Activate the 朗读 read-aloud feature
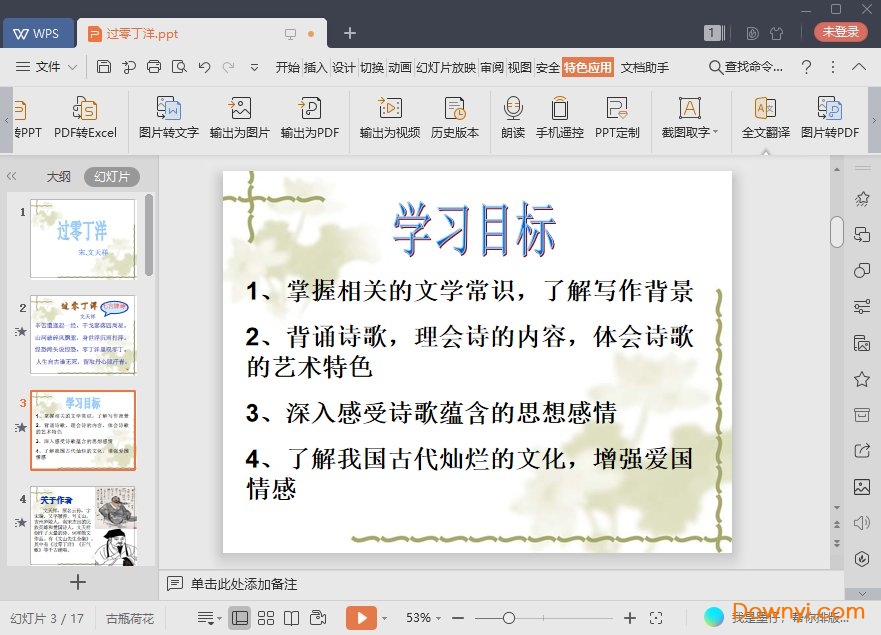This screenshot has height=635, width=881. 511,118
